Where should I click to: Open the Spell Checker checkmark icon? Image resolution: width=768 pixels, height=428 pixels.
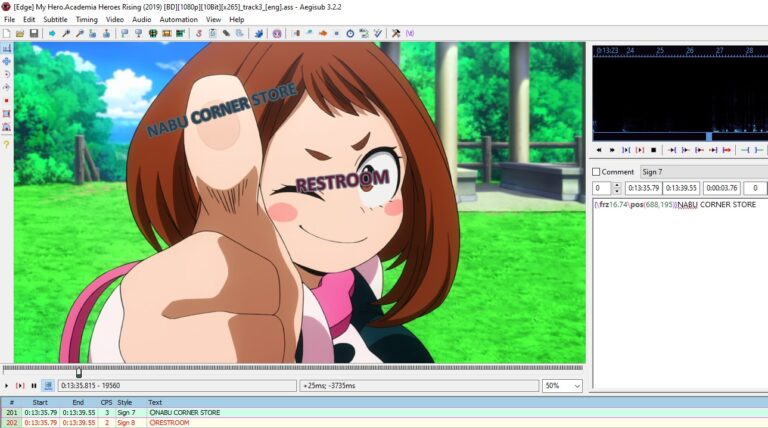(378, 33)
